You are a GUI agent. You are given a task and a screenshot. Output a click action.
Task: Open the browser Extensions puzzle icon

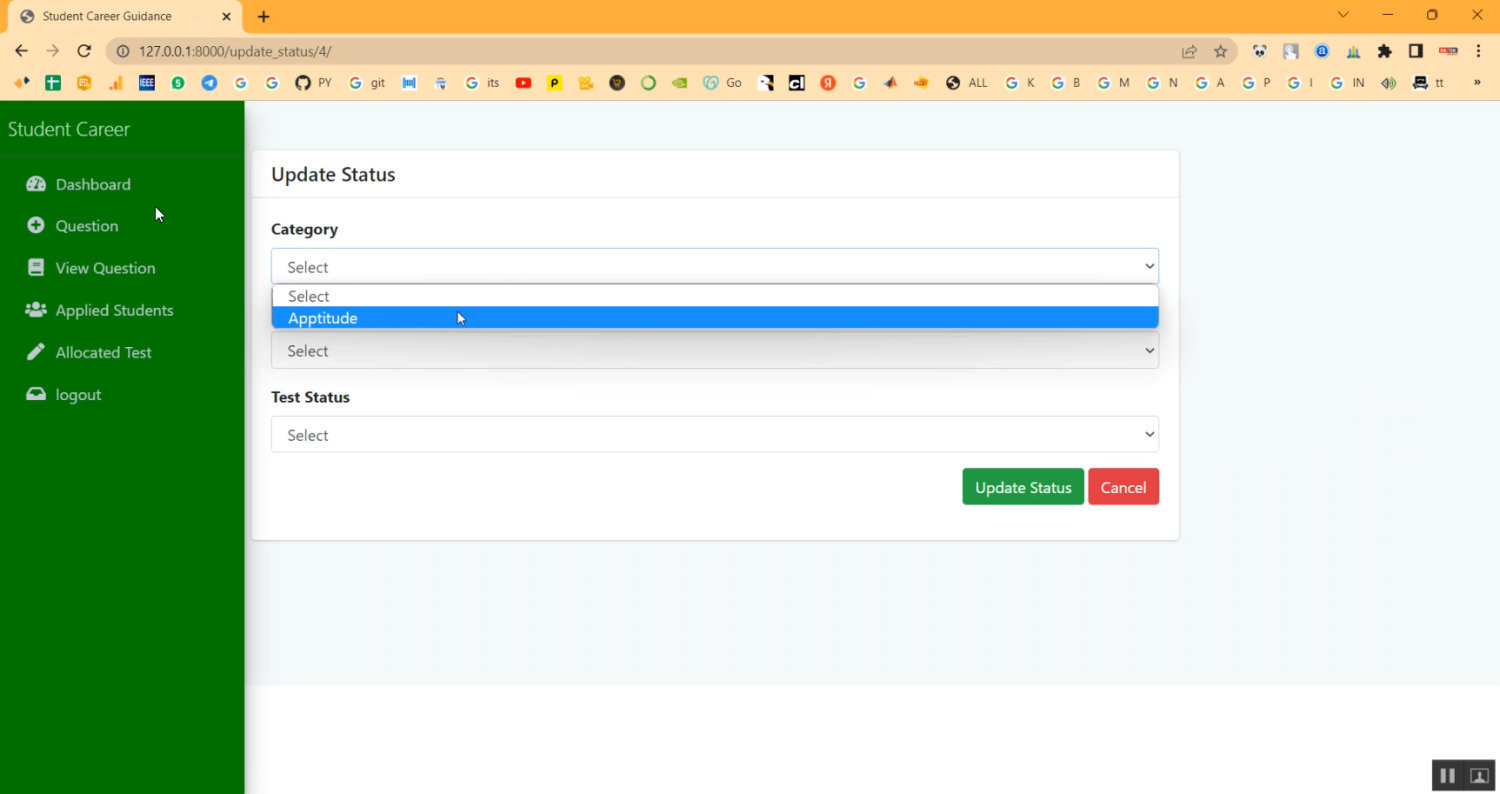[x=1384, y=51]
